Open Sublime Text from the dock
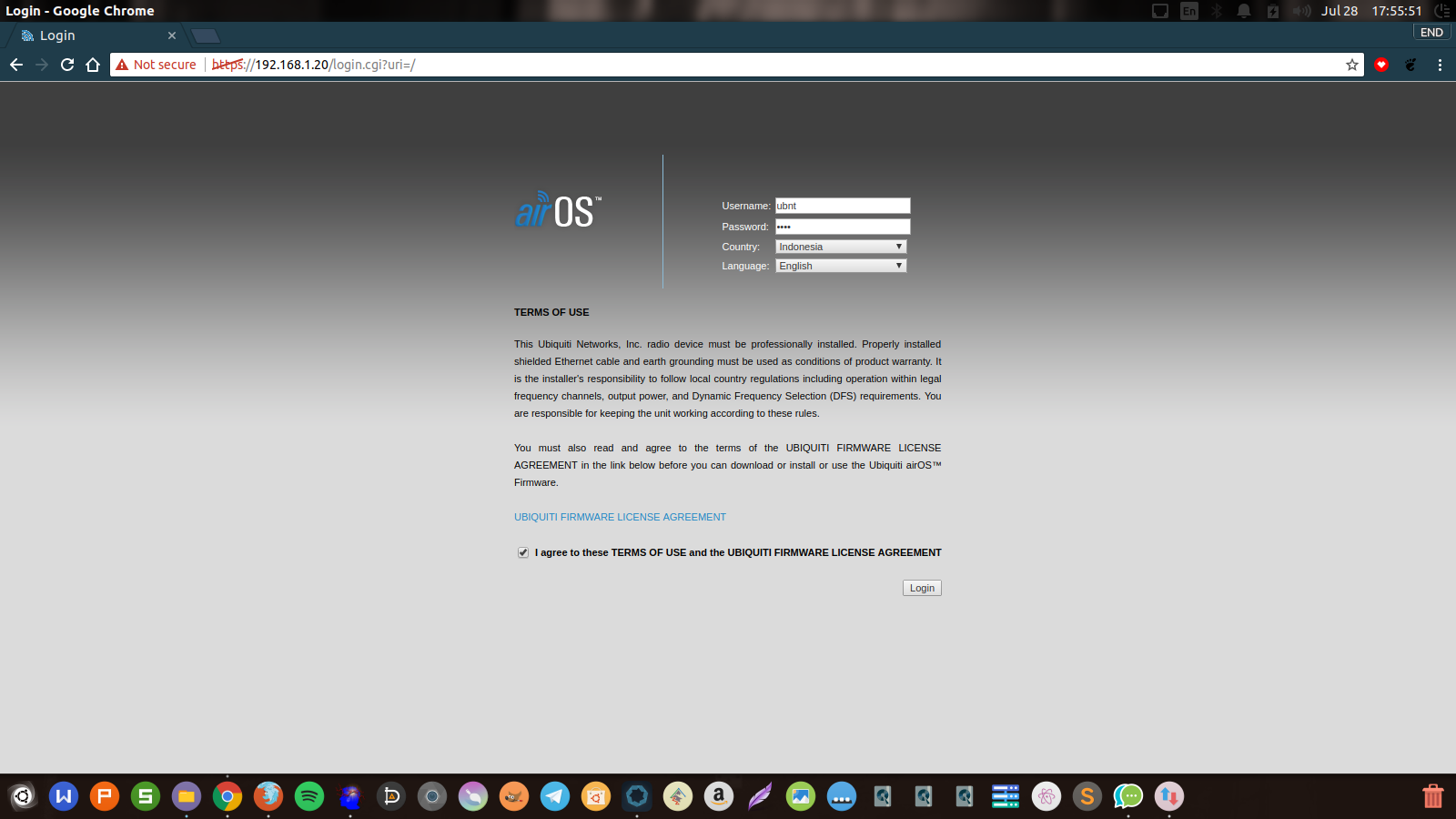The height and width of the screenshot is (819, 1456). (x=1087, y=796)
